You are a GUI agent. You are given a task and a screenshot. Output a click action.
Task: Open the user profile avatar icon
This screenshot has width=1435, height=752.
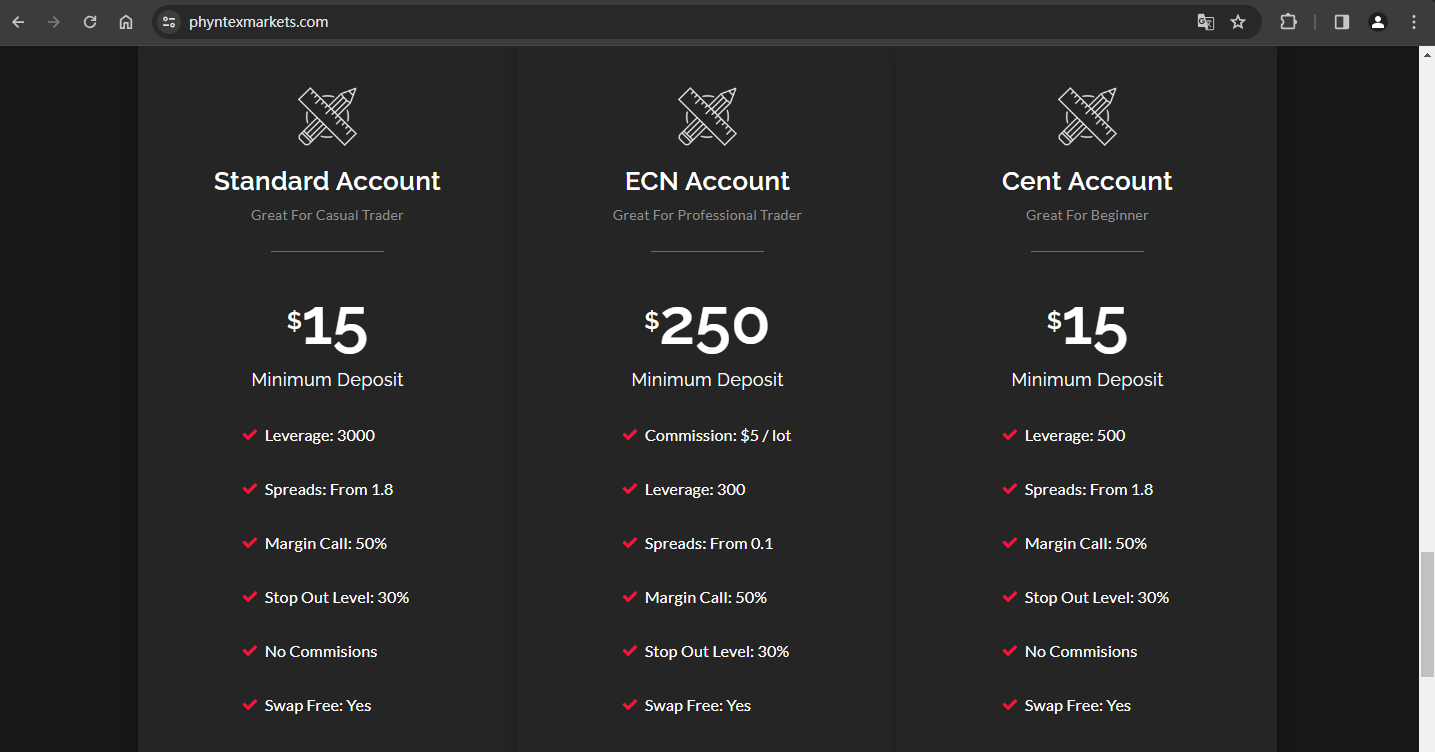click(1378, 22)
